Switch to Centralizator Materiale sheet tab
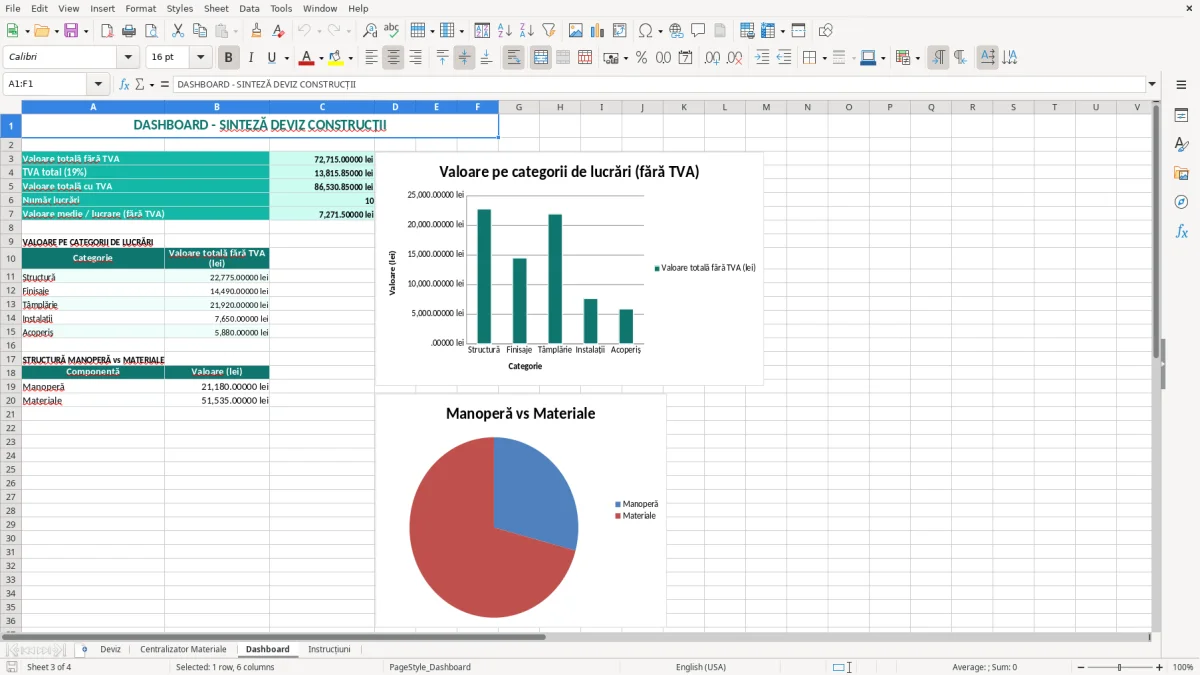Viewport: 1200px width, 675px height. [183, 649]
